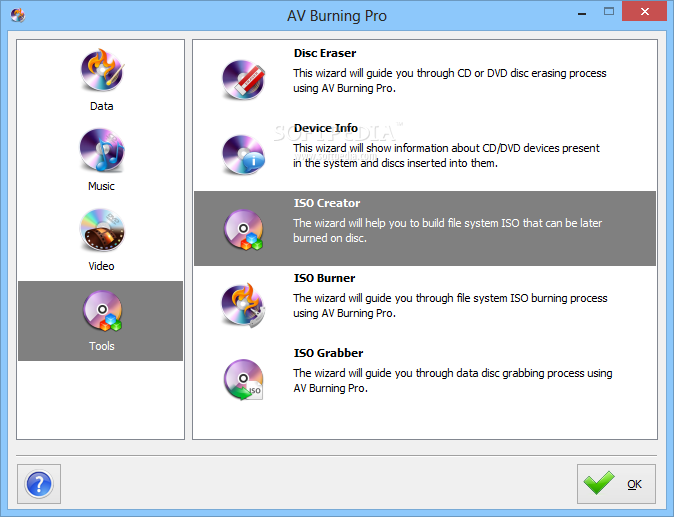Select the Disc Eraser heading
This screenshot has height=517, width=674.
[325, 53]
